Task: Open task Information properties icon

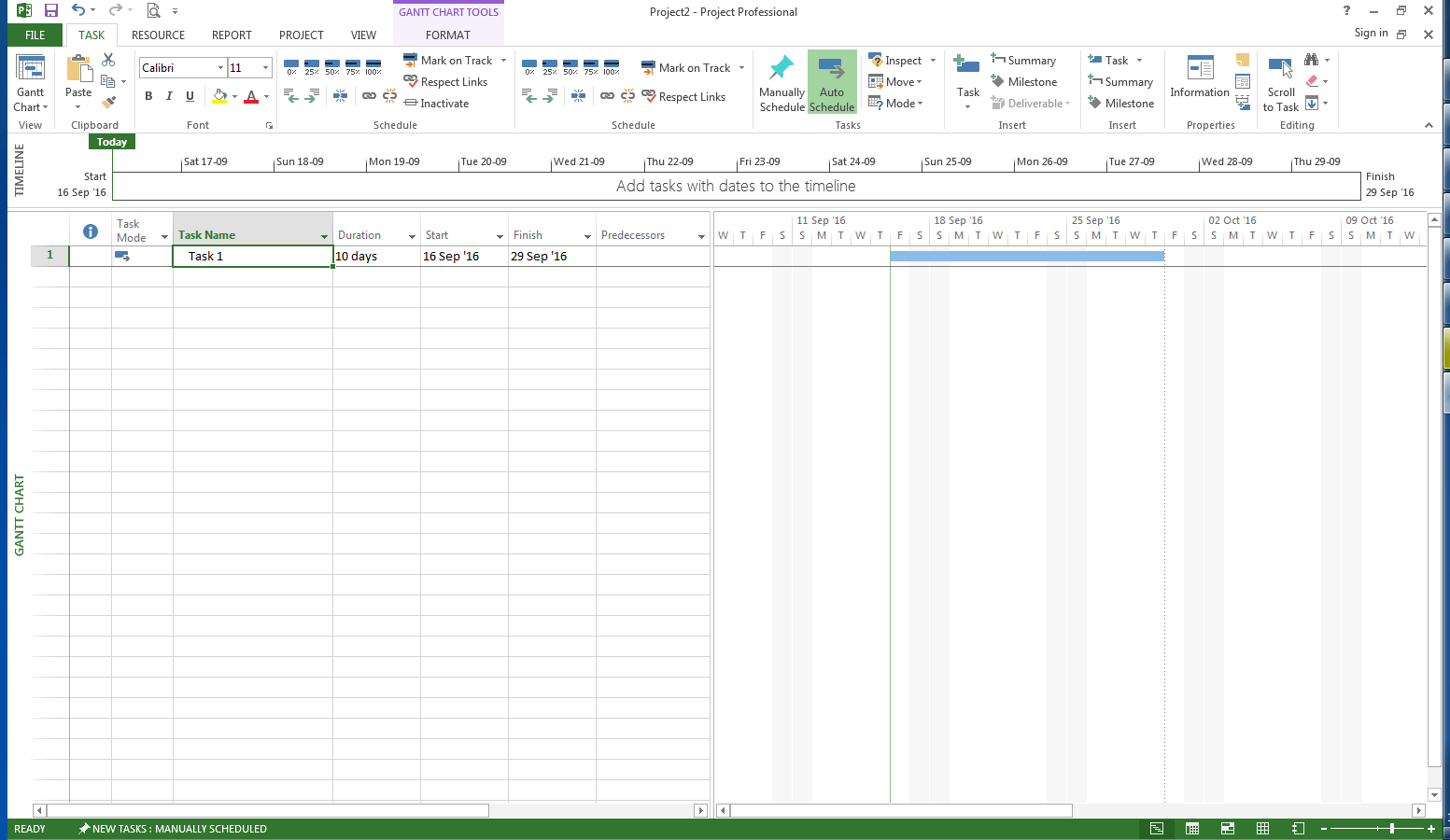Action: [1199, 71]
